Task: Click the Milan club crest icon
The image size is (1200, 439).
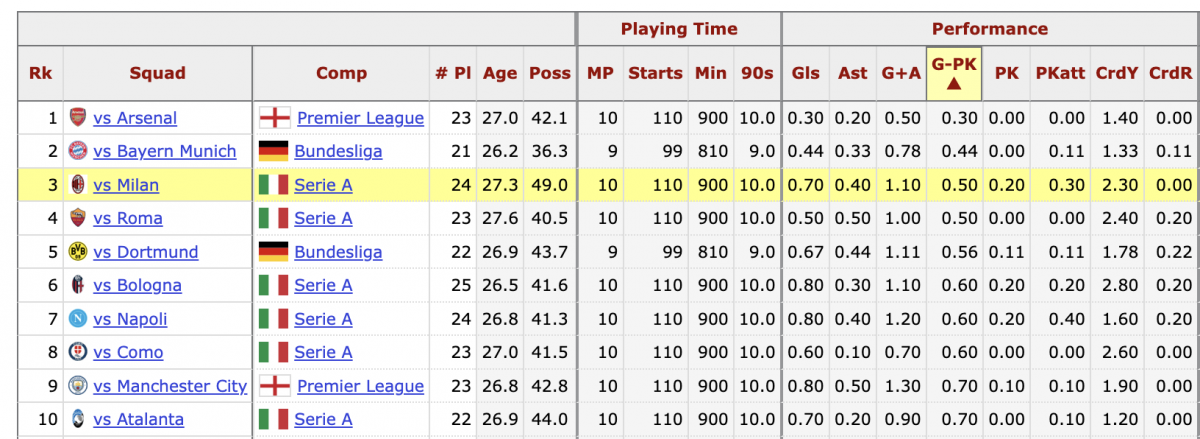Action: point(78,185)
